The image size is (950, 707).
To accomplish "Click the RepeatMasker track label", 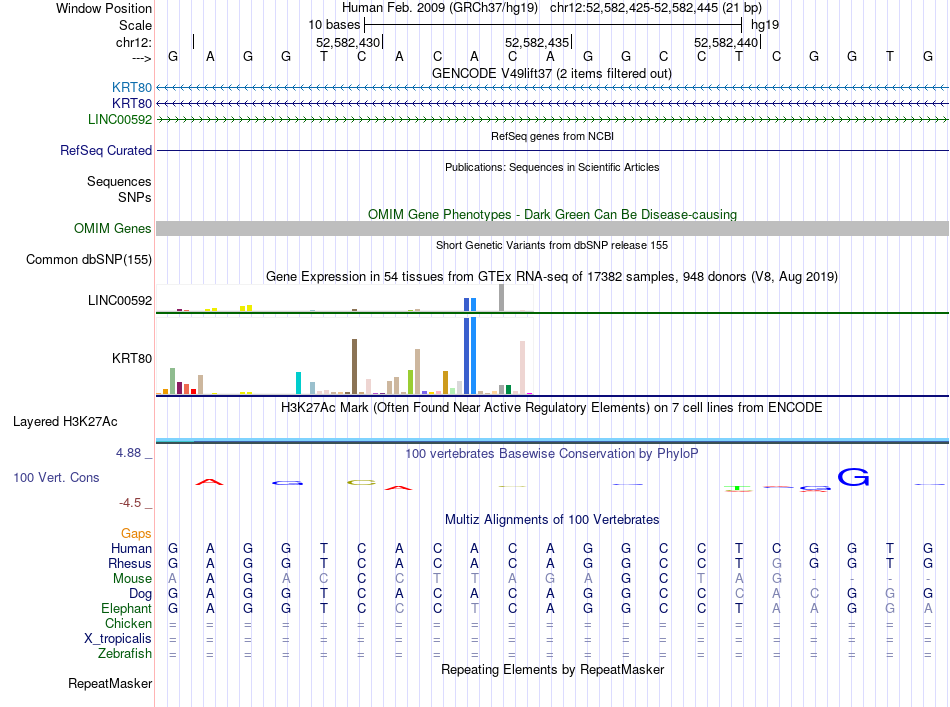I will pyautogui.click(x=110, y=683).
